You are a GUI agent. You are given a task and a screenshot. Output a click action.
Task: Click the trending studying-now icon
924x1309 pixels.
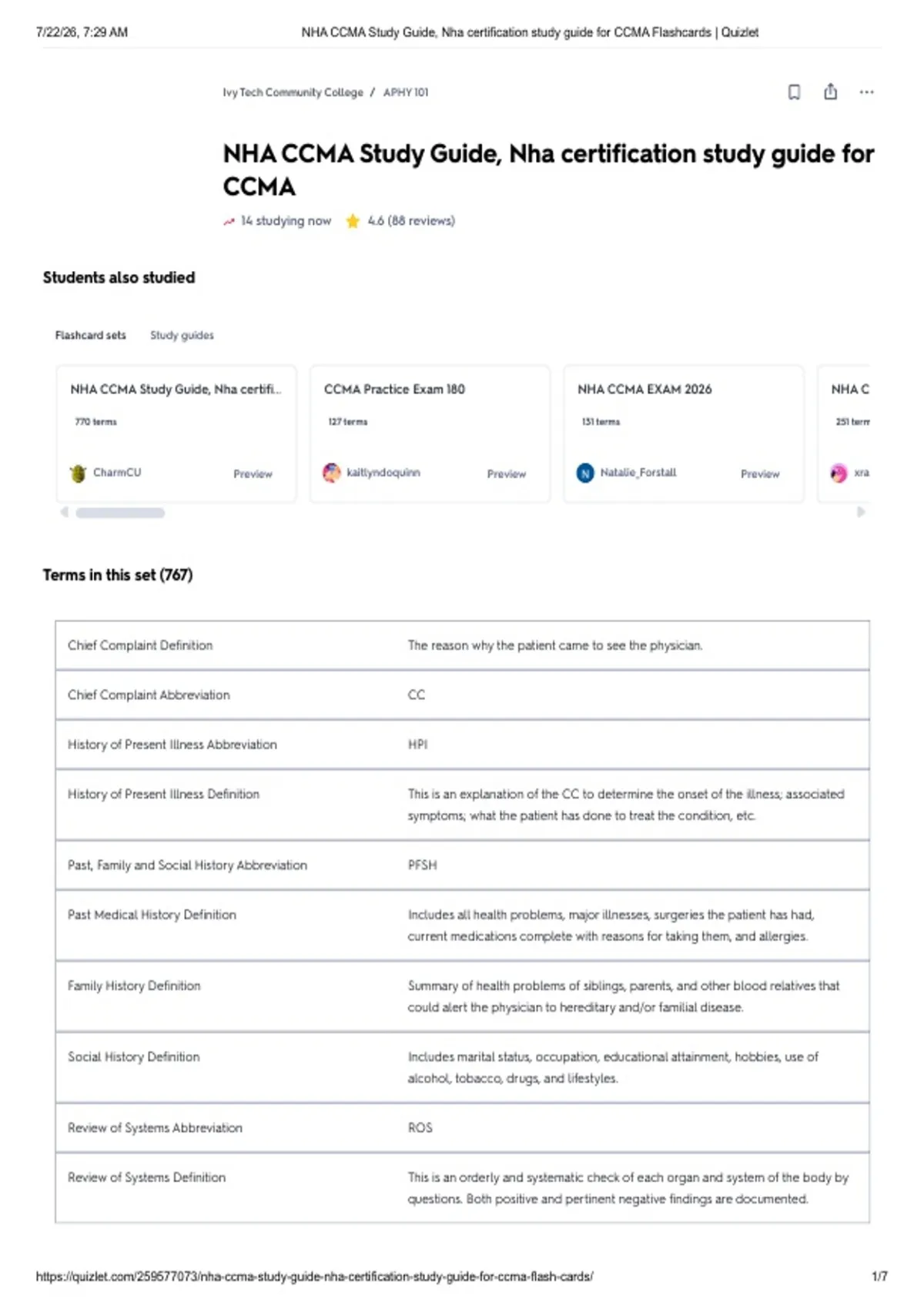[x=229, y=222]
